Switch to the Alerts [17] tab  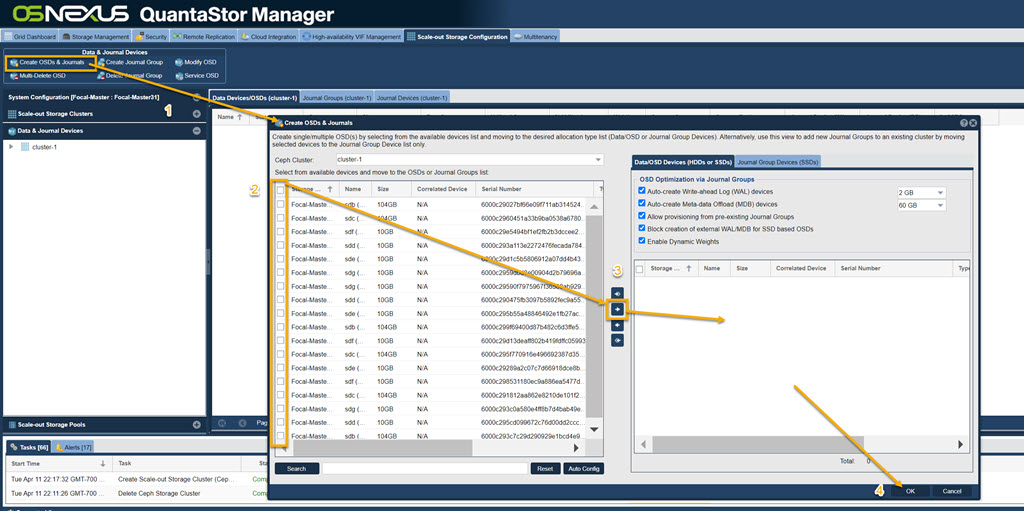coord(72,448)
